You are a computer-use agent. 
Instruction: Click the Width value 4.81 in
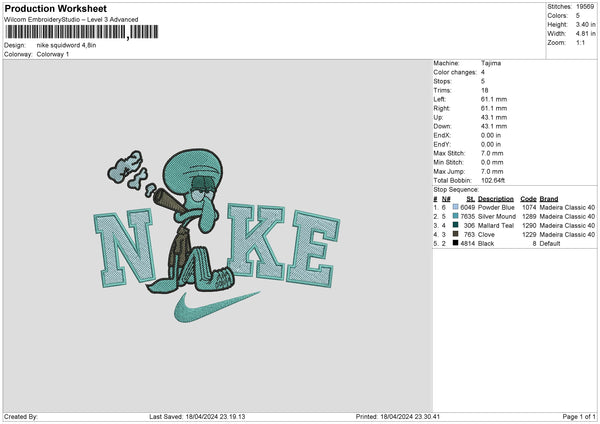click(x=585, y=34)
